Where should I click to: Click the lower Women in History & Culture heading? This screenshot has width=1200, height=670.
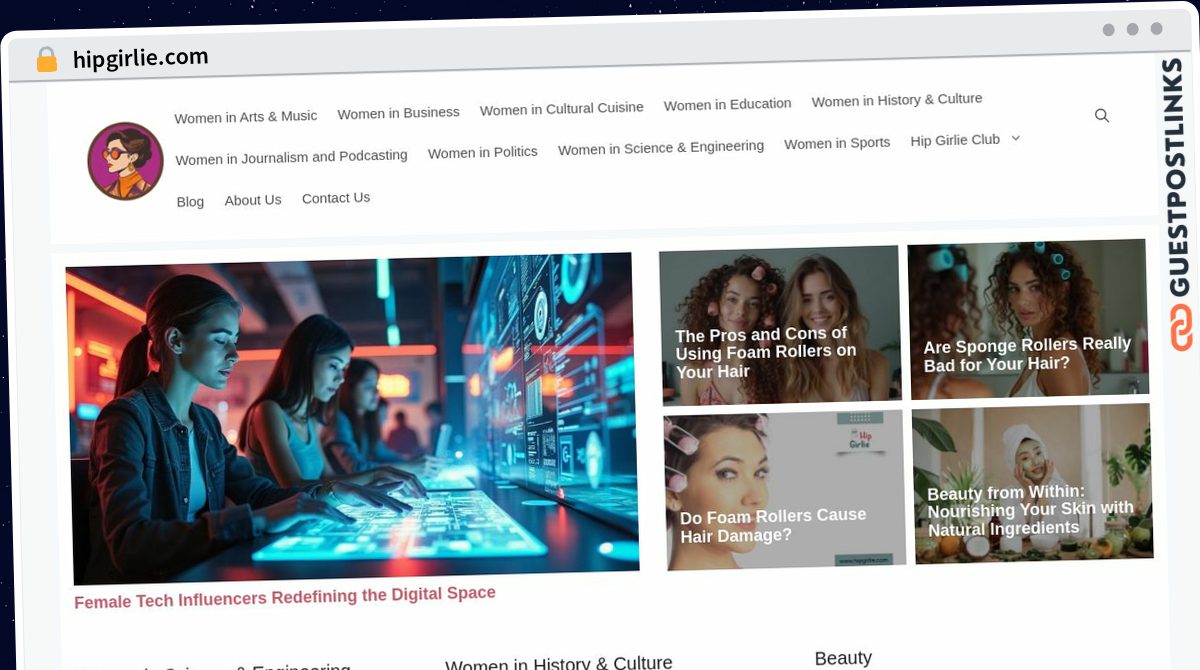coord(559,663)
